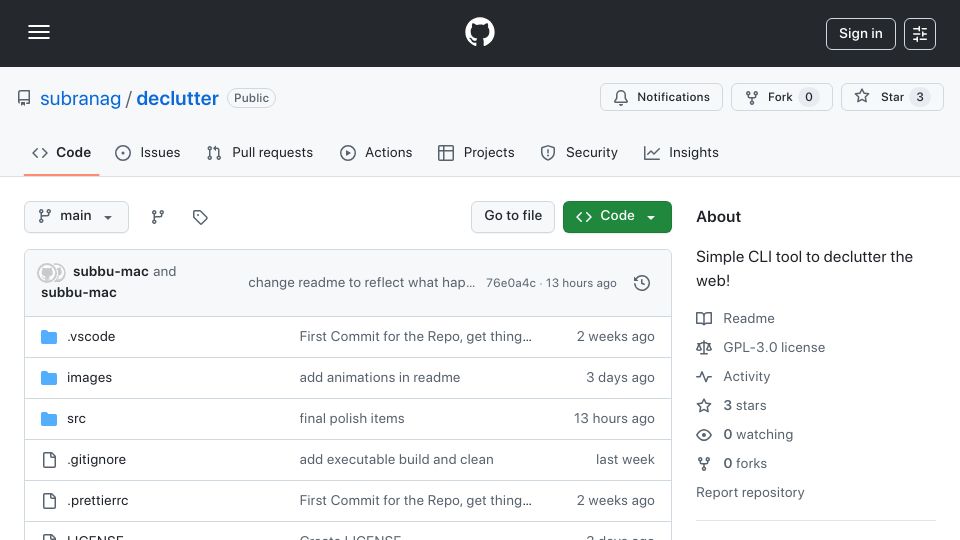
Task: Switch to the Code tab
Action: coord(61,152)
